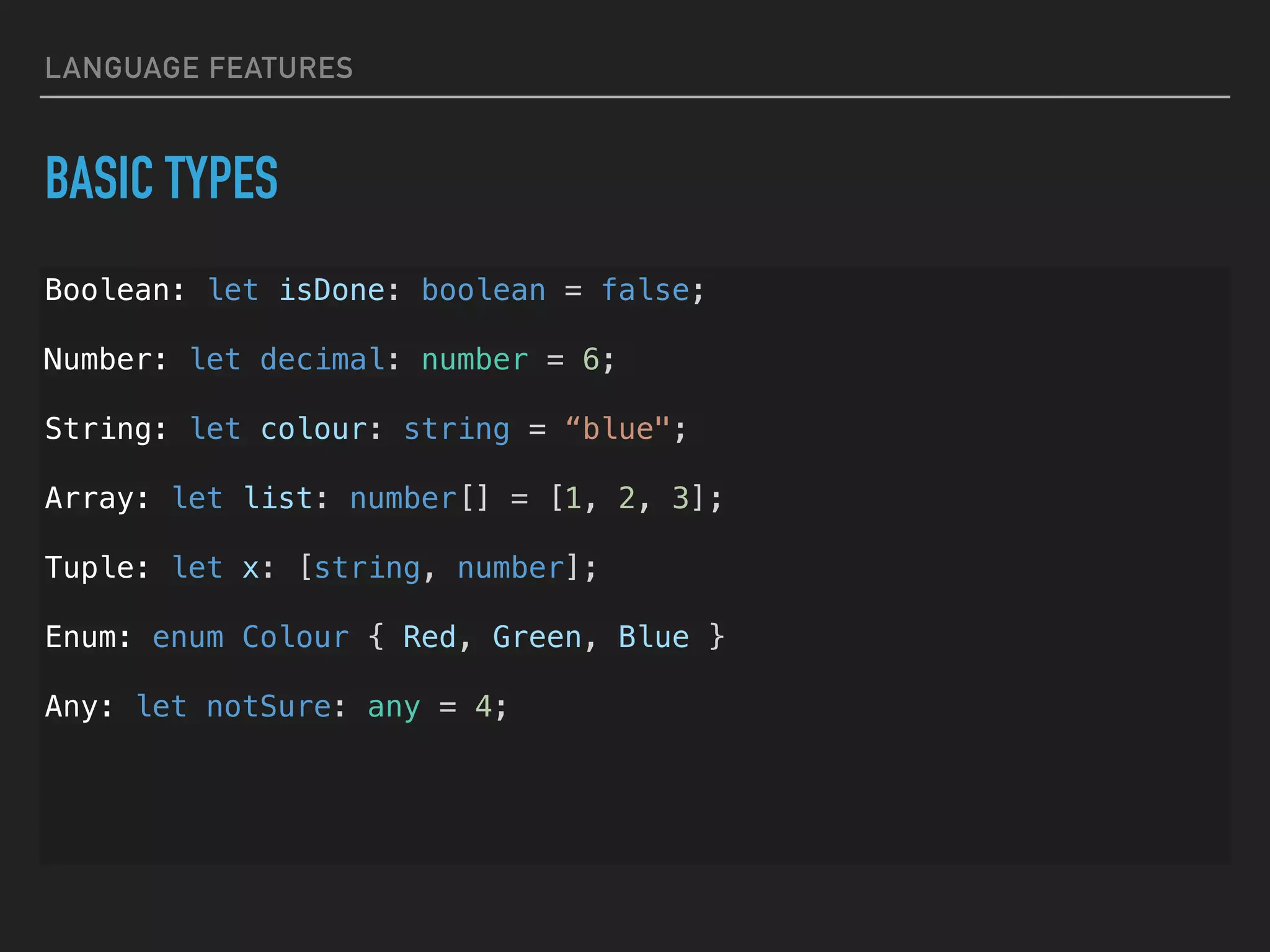The width and height of the screenshot is (1270, 952).
Task: Click the 'string' type inside the tuple
Action: [367, 568]
